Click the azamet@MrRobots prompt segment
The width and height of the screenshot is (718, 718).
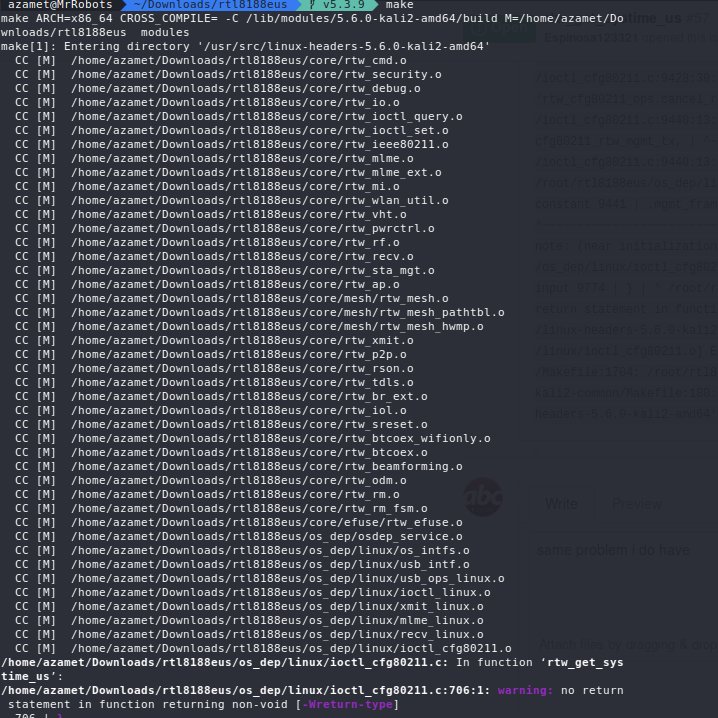(60, 5)
